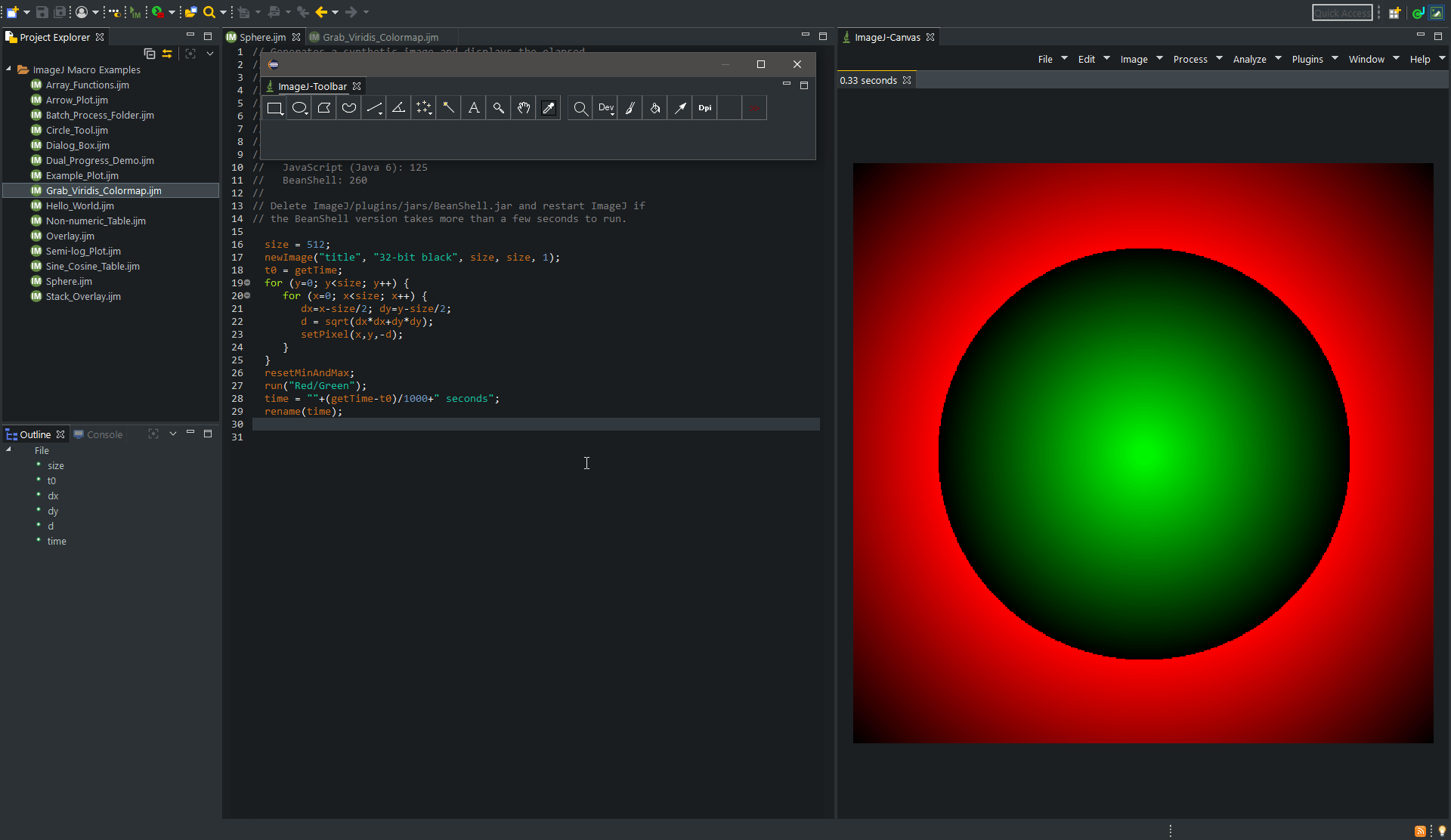This screenshot has height=840, width=1451.
Task: Click the Dpi toolbar button
Action: 704,107
